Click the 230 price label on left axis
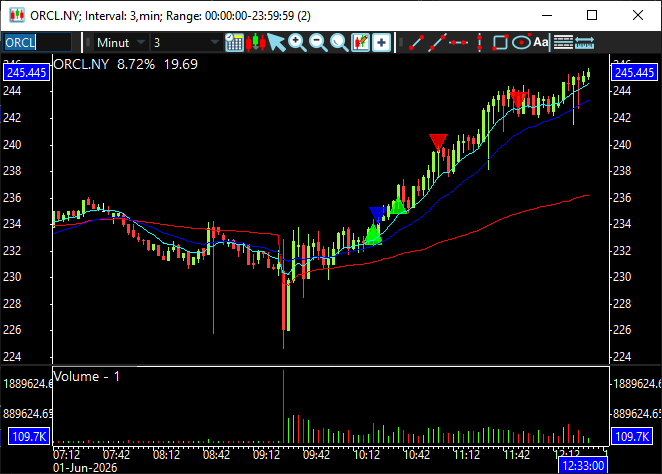Screen dimensions: 662x474 click(12, 277)
